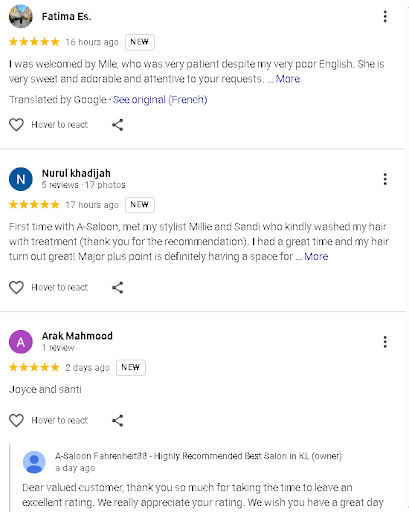Share Arak Mahmood's review
Screen dimensions: 409x512
(x=117, y=421)
